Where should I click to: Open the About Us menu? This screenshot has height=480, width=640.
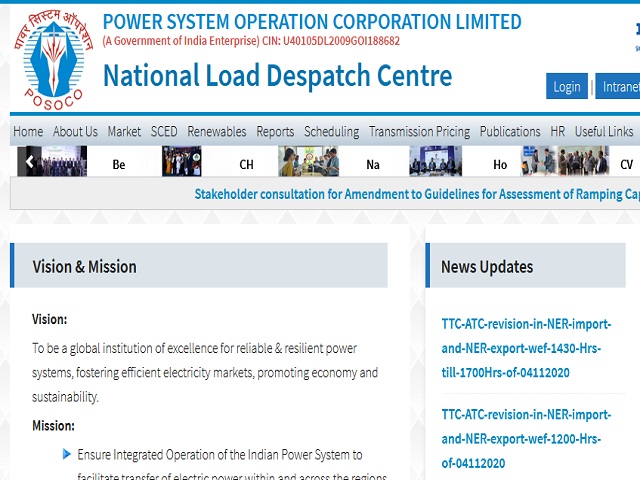(75, 132)
